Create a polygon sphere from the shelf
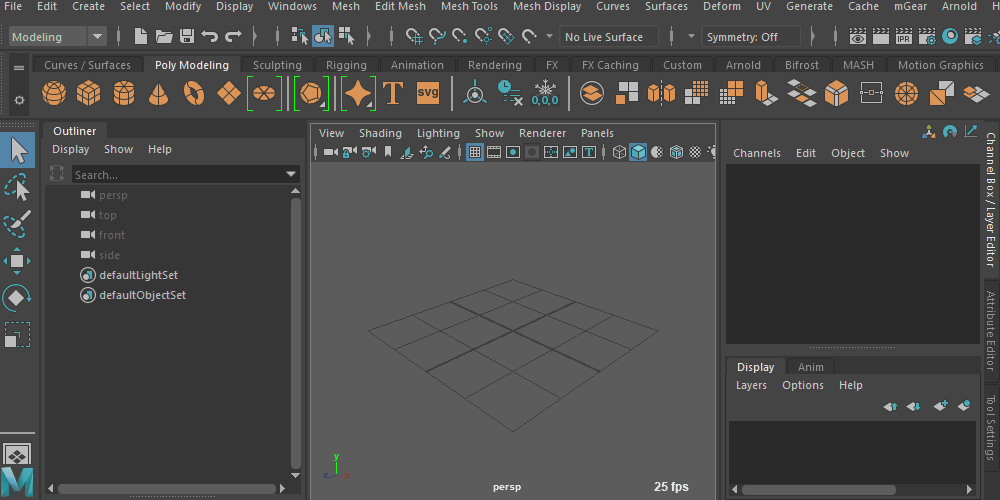 pos(54,95)
